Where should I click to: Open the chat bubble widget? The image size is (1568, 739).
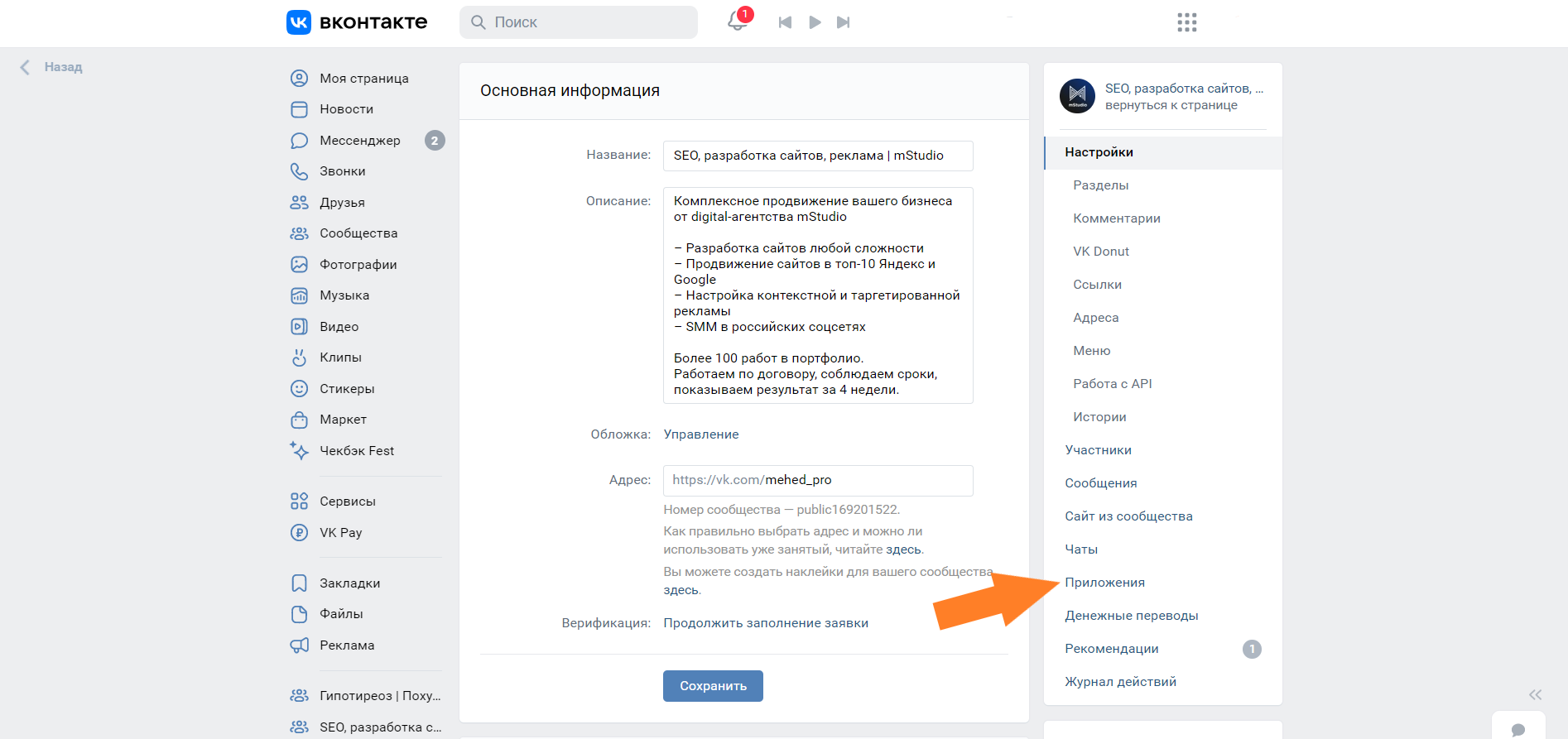click(x=1518, y=729)
